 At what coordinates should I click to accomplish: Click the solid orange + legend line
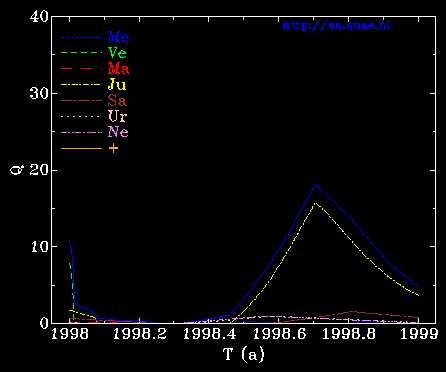81,148
